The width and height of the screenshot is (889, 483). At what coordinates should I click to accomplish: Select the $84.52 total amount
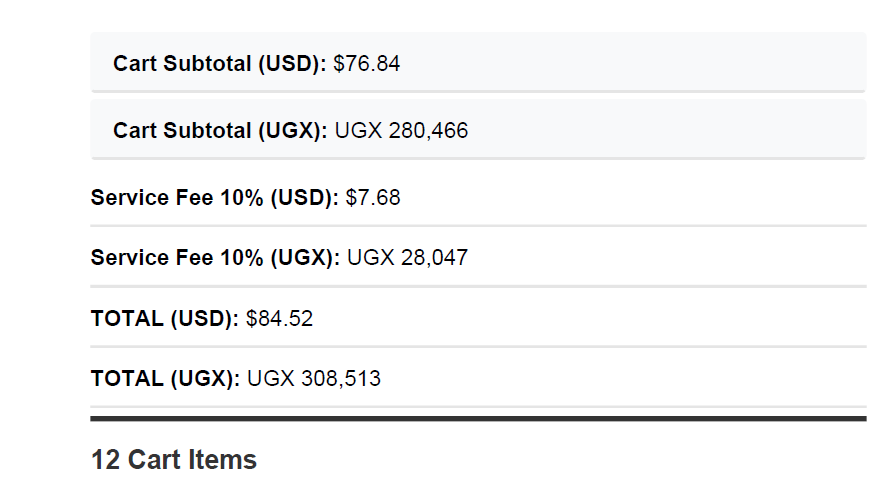[x=280, y=319]
